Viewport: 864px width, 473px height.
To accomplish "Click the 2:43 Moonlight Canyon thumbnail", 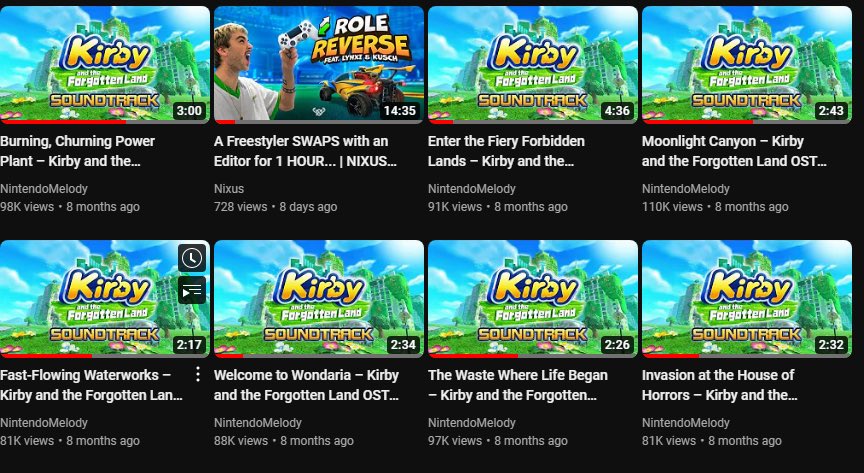I will point(747,65).
